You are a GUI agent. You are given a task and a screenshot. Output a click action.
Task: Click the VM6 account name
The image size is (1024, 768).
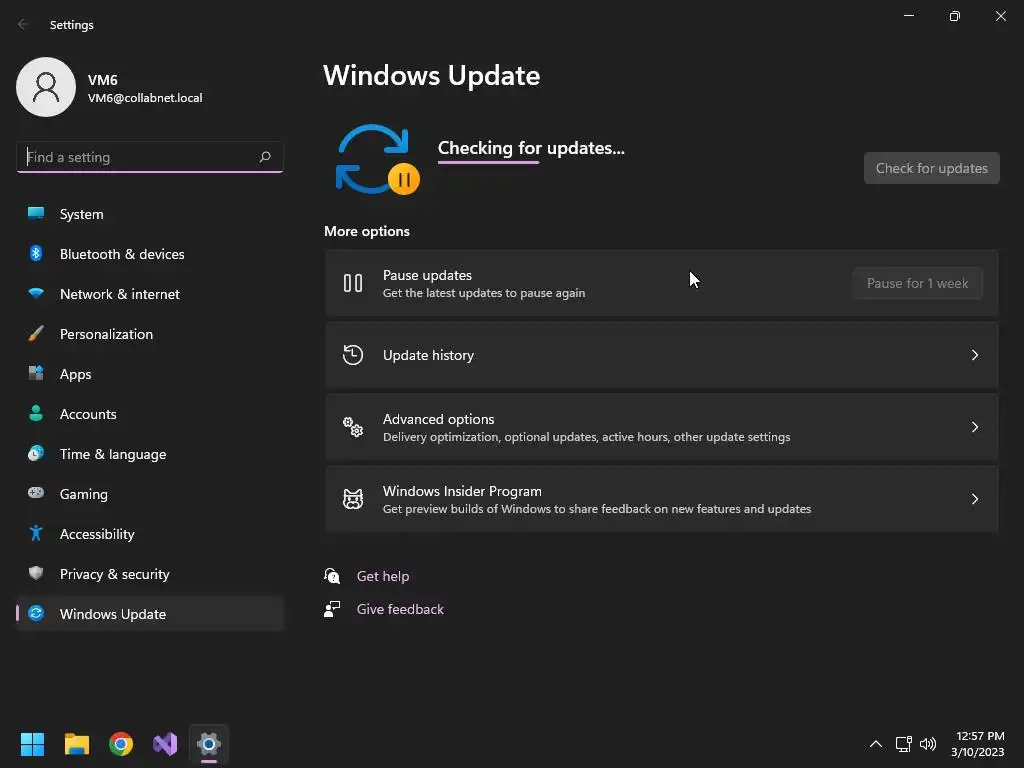pos(103,80)
